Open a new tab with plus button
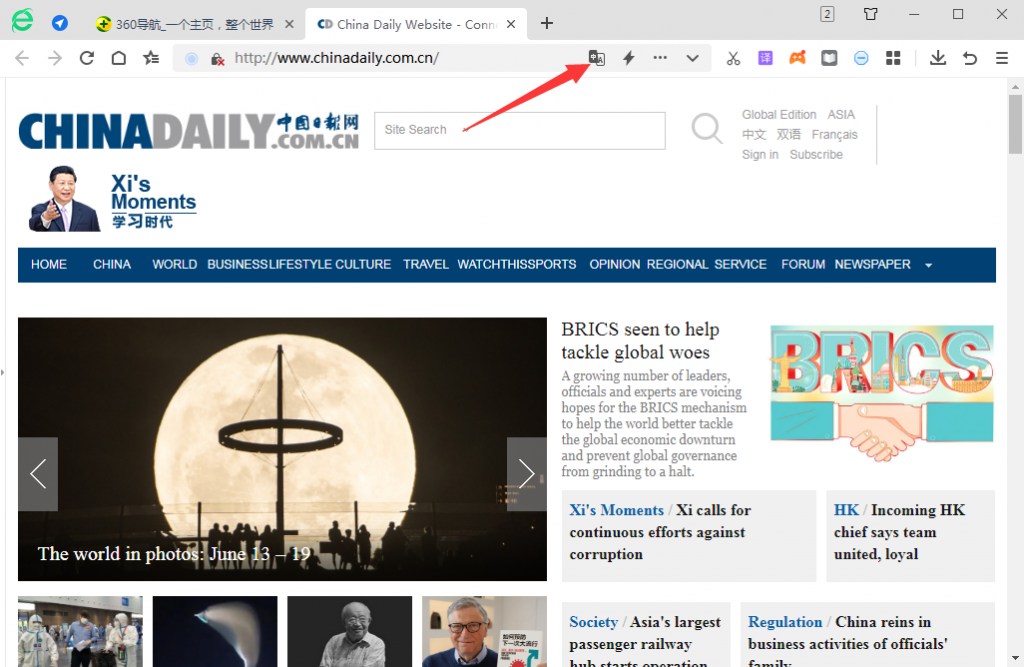This screenshot has width=1024, height=667. point(547,24)
